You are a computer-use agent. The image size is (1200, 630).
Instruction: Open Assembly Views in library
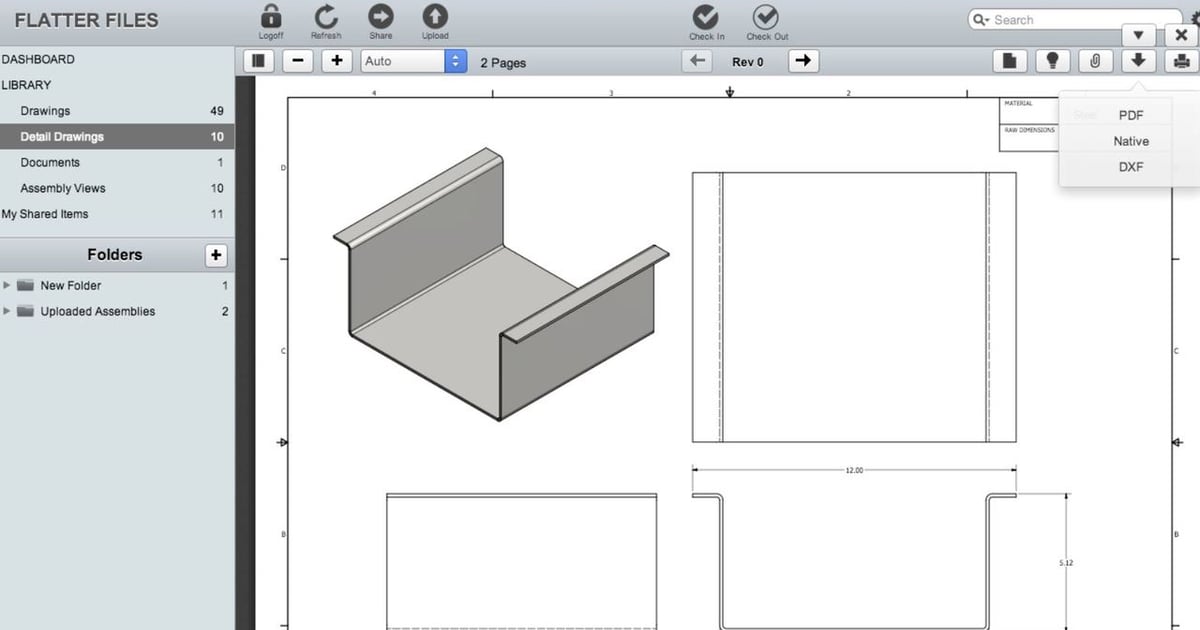tap(63, 188)
